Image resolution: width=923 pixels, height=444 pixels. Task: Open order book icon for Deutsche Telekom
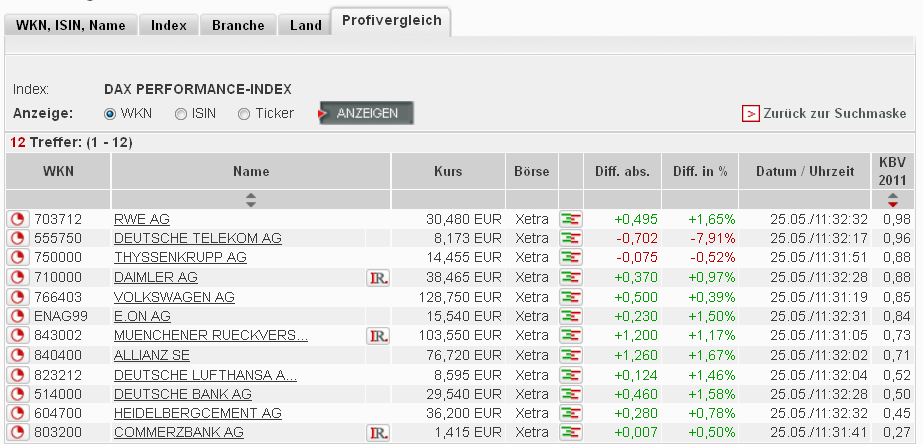click(x=570, y=238)
